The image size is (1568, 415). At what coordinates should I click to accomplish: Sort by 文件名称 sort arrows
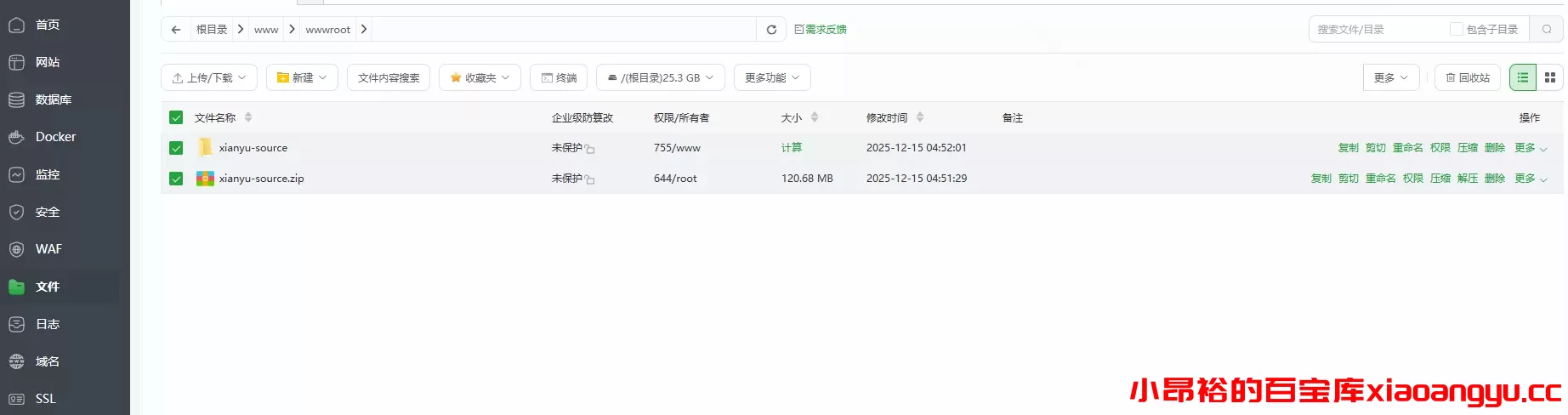point(248,117)
